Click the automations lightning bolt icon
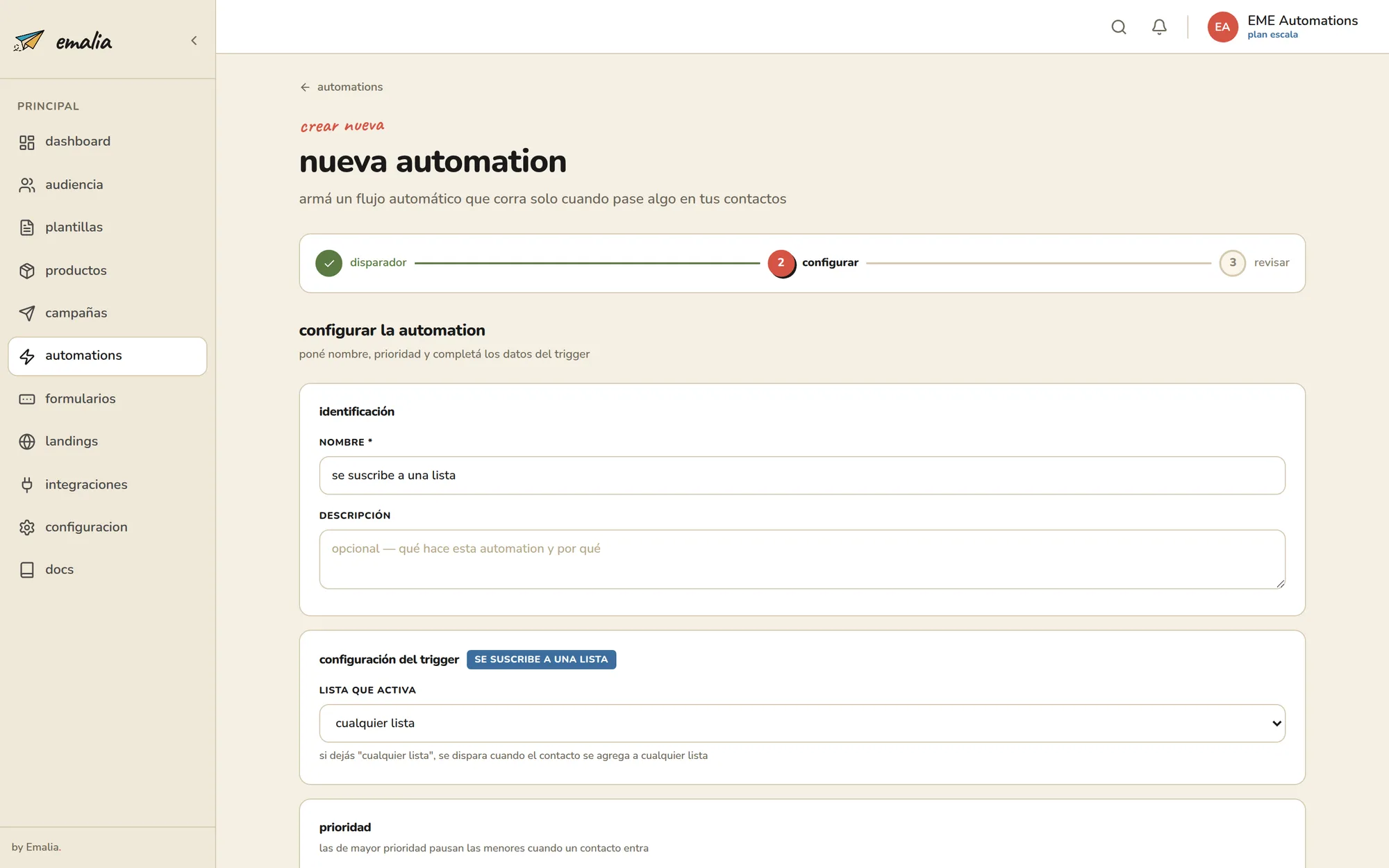Image resolution: width=1389 pixels, height=868 pixels. tap(27, 356)
